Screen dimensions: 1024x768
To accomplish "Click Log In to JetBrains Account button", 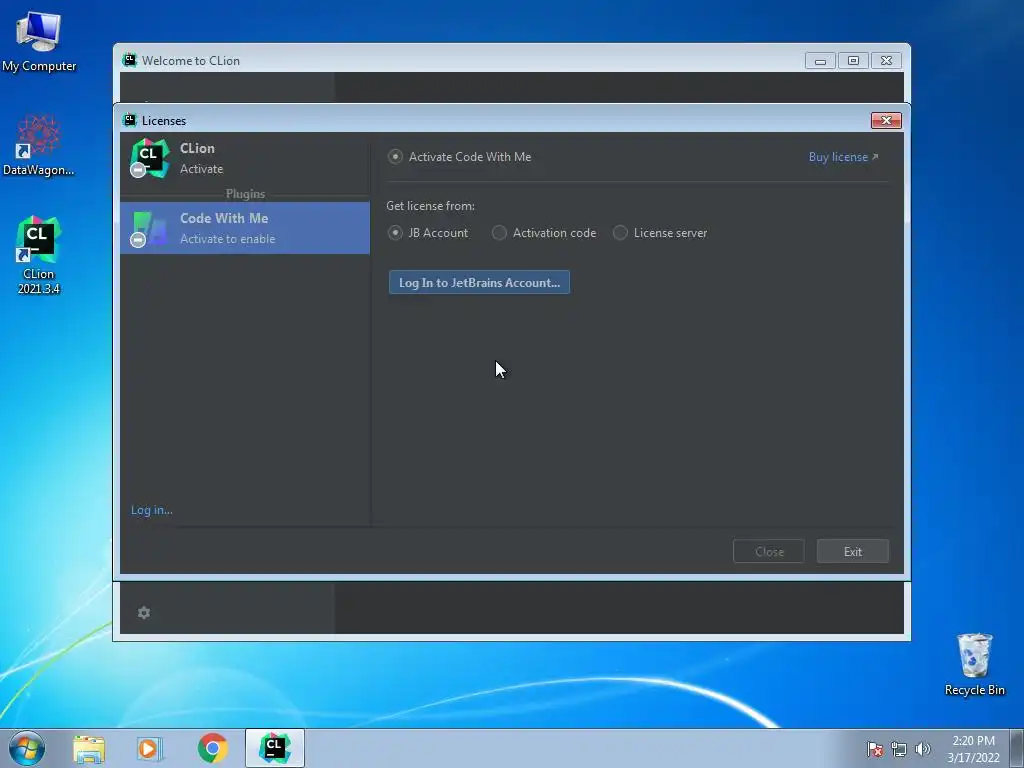I will [479, 282].
